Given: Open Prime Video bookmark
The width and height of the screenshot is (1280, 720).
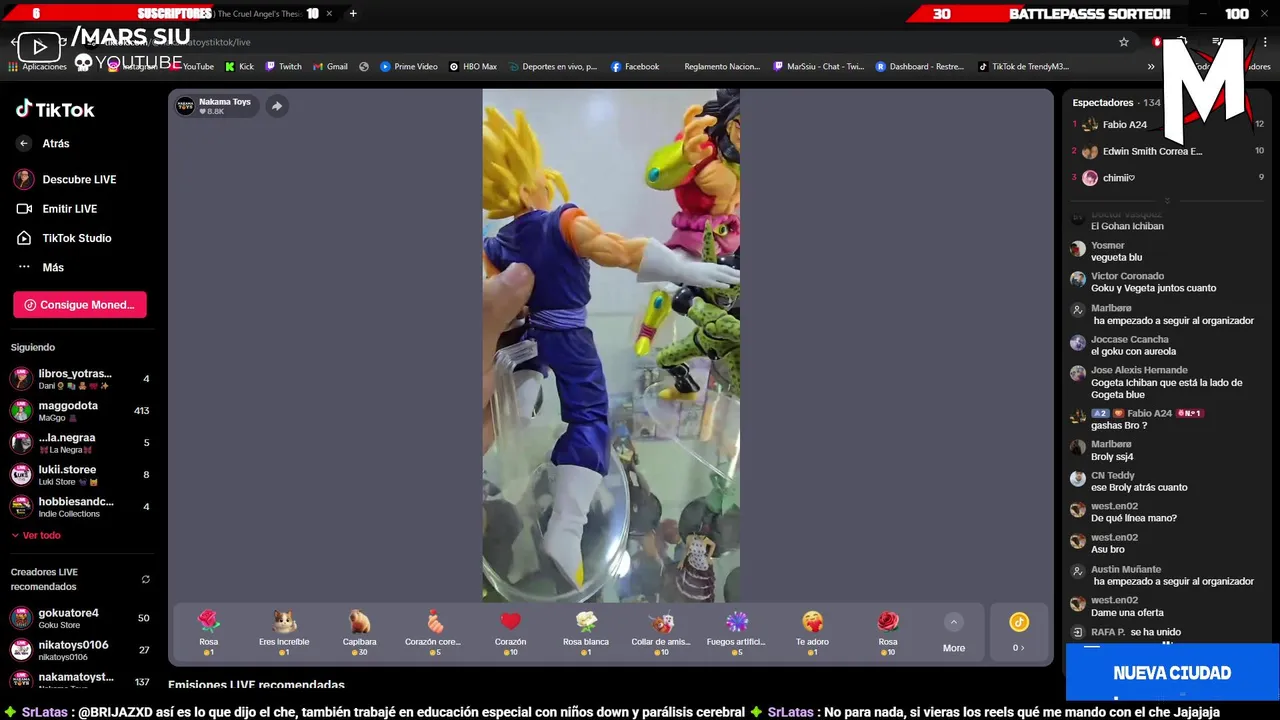Looking at the screenshot, I should click(x=409, y=66).
